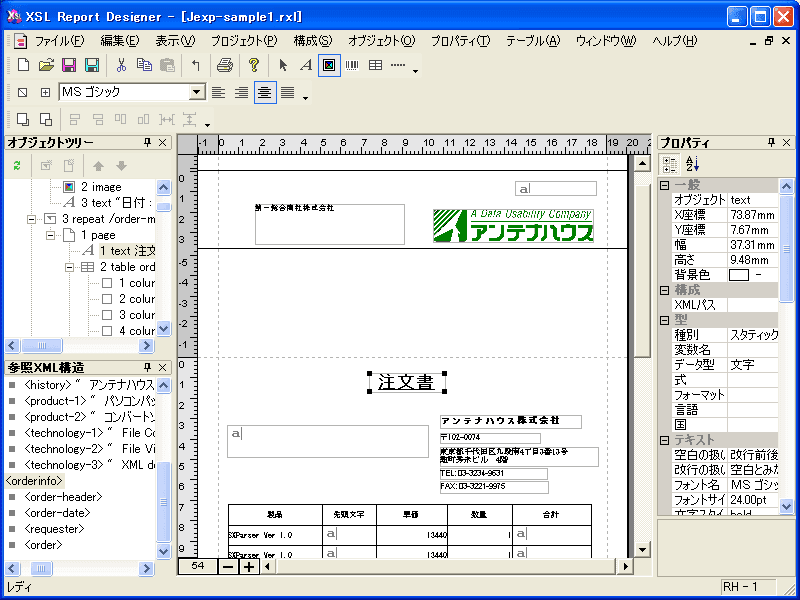The height and width of the screenshot is (600, 800).
Task: Click the X座標 value 73.87mm
Action: (x=753, y=215)
